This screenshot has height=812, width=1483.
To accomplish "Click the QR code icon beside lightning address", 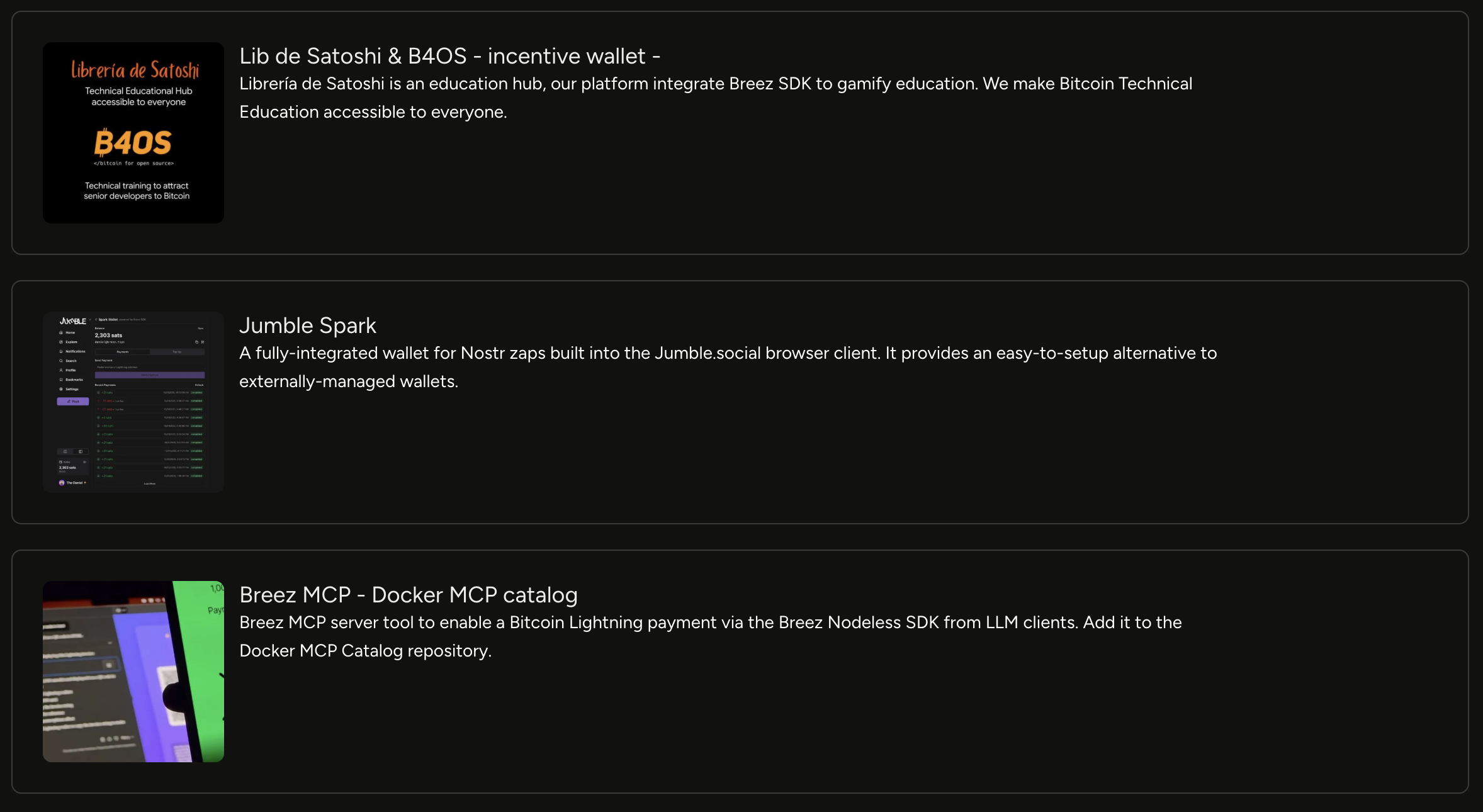I will [202, 342].
